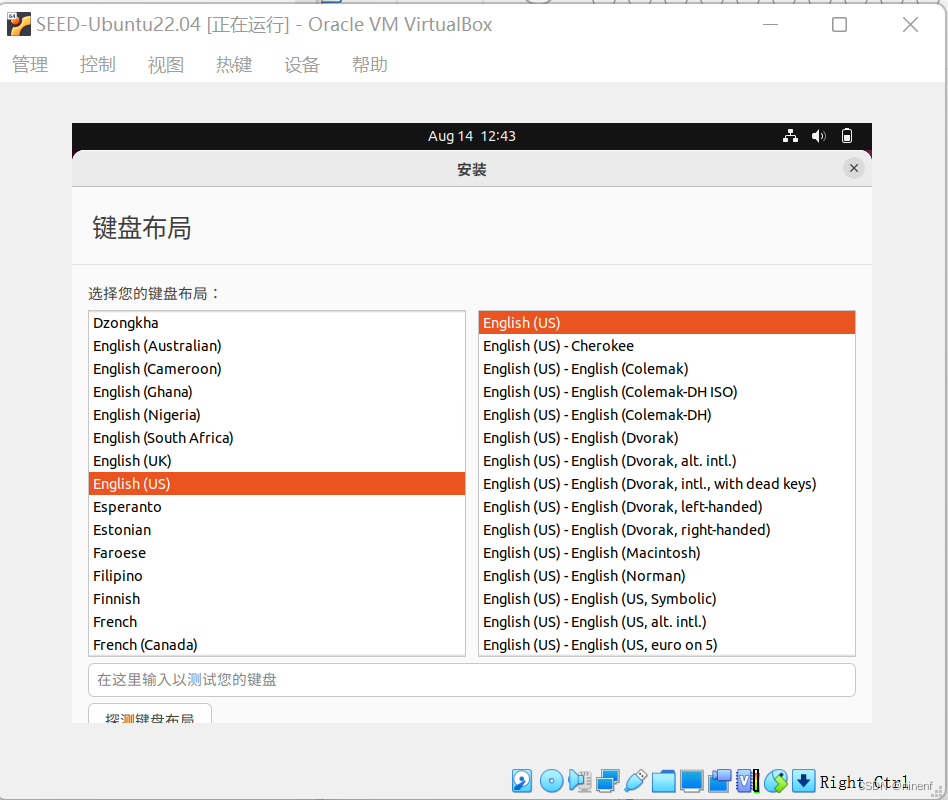Viewport: 948px width, 800px height.
Task: Select English (US, alt. intl.) variant
Action: pos(667,622)
